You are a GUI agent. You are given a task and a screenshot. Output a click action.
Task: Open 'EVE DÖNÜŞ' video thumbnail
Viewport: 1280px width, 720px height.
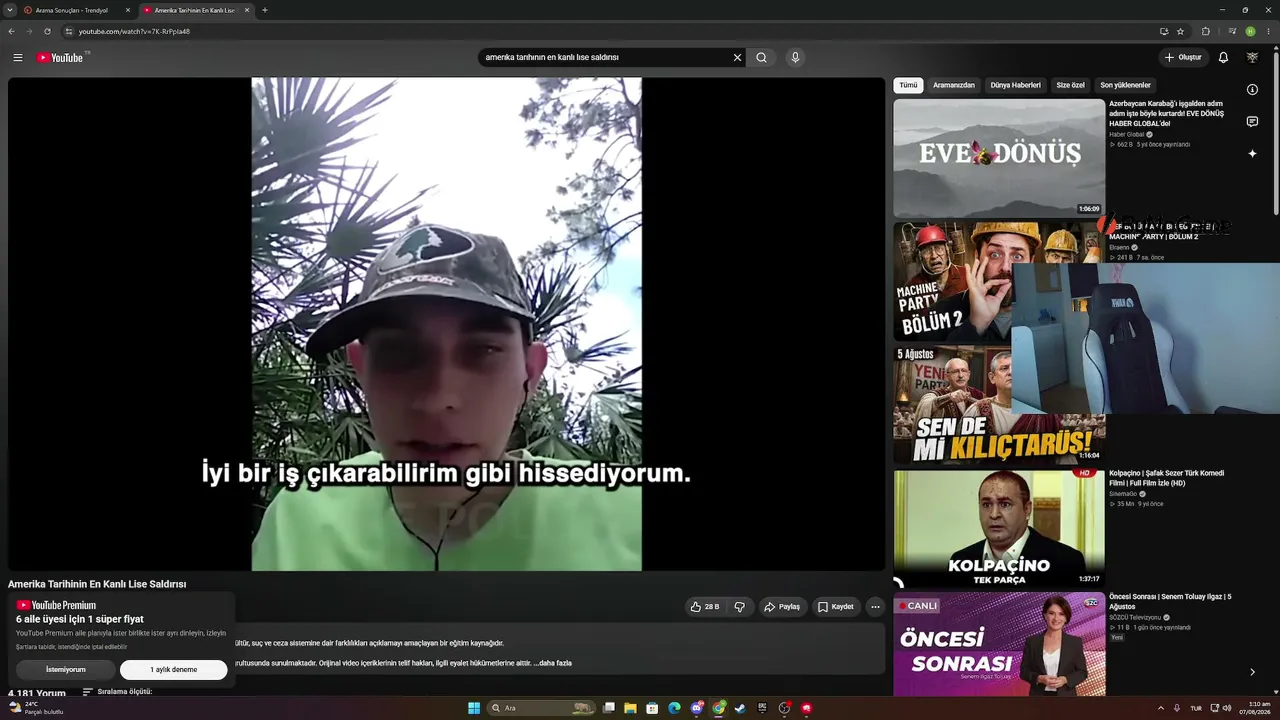(x=999, y=158)
